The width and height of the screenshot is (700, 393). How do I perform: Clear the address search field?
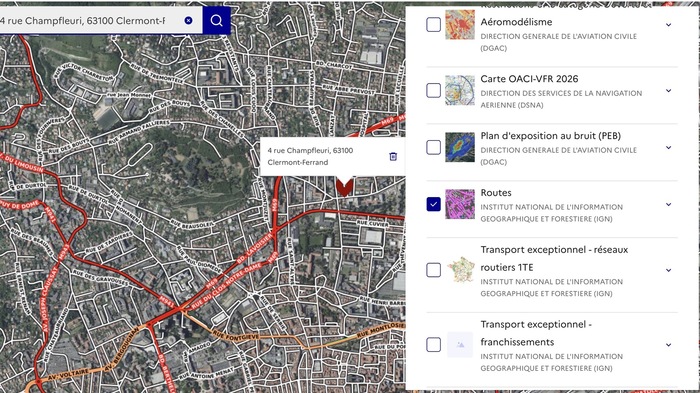click(188, 21)
